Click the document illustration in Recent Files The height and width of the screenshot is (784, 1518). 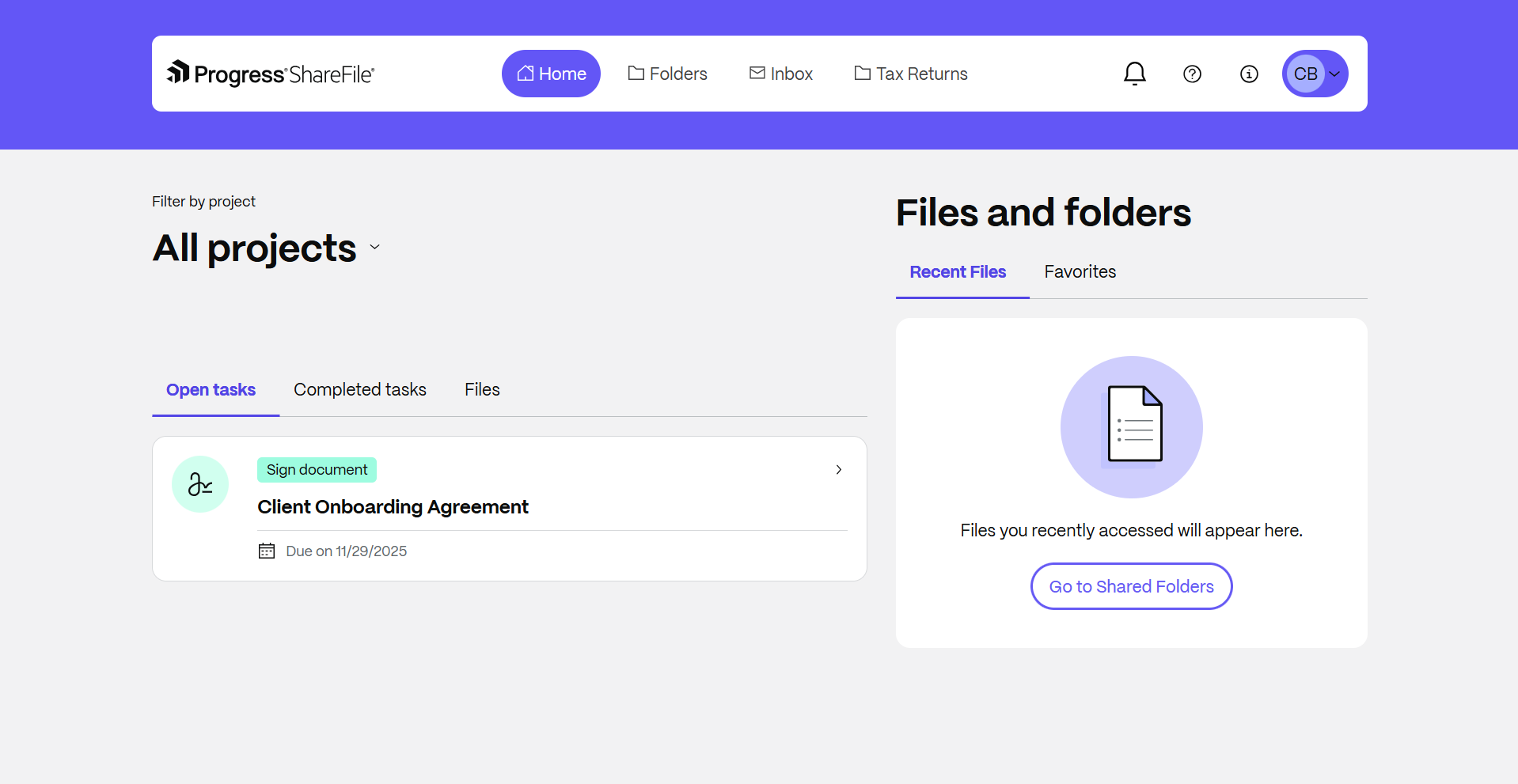1131,426
